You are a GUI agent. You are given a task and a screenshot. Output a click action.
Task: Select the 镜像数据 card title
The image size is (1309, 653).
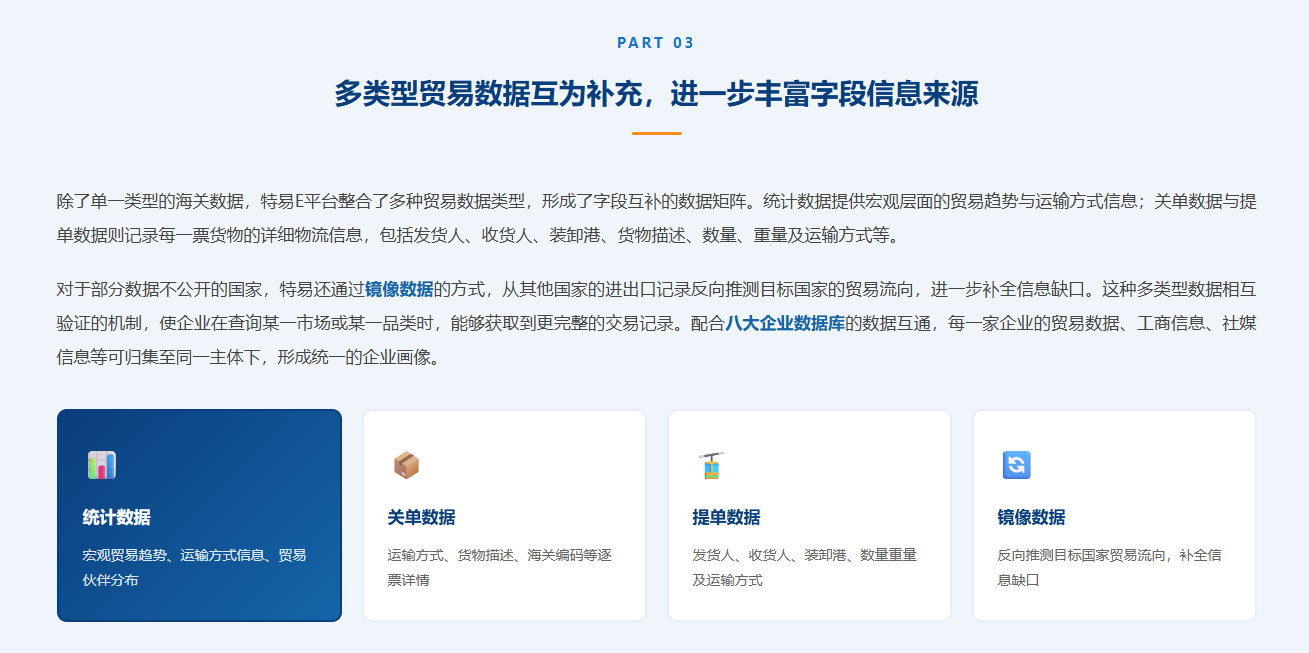pos(1032,518)
